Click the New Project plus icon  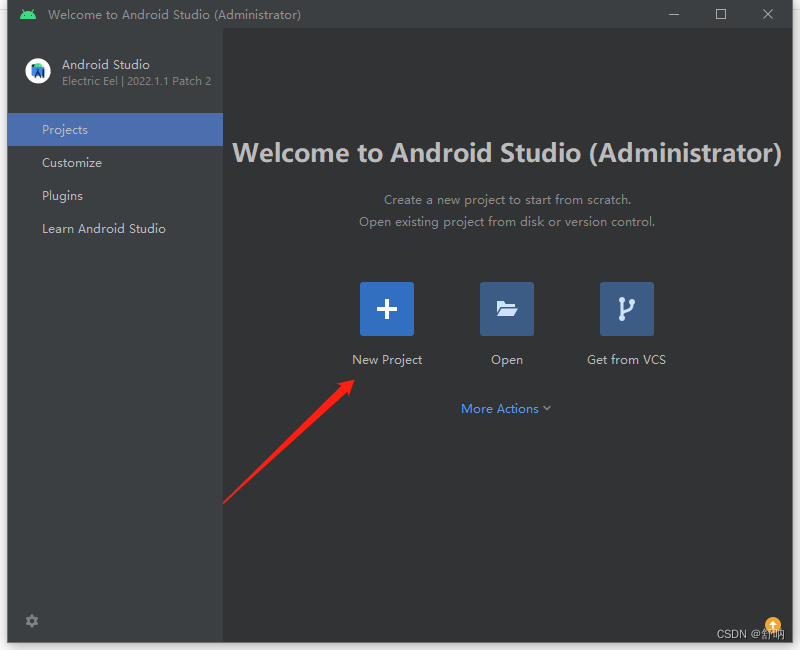point(387,309)
